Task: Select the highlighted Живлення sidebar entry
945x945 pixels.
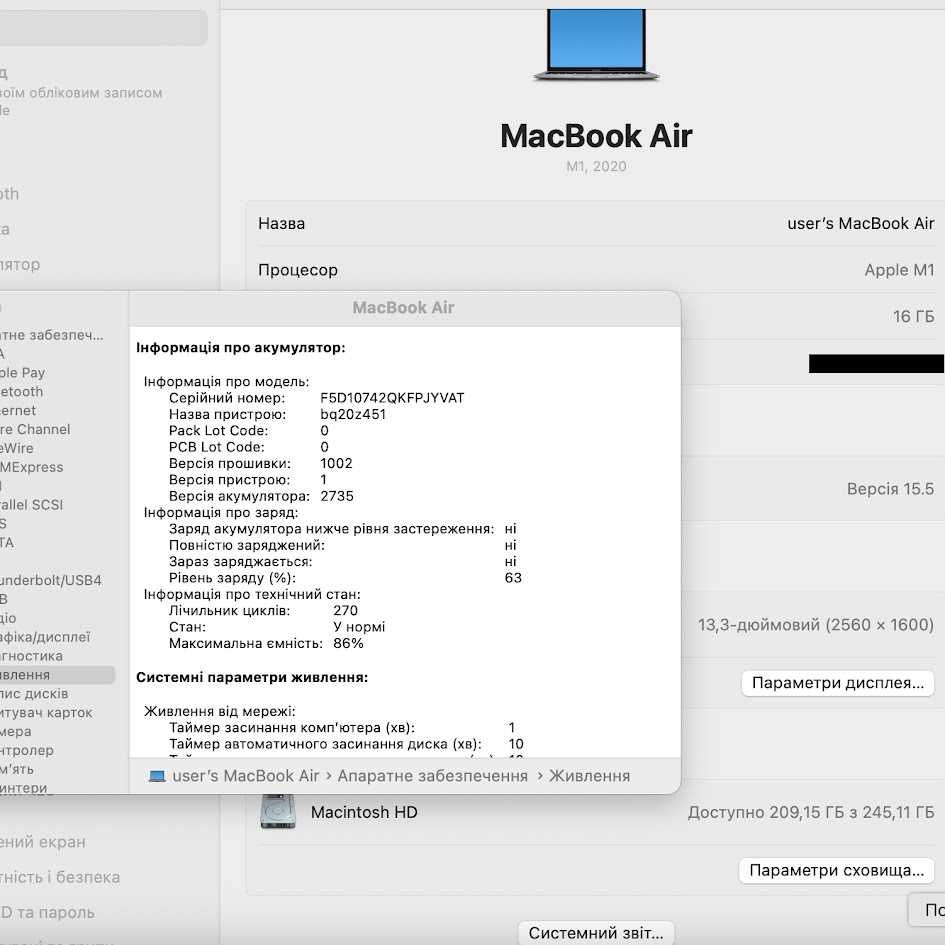Action: coord(57,674)
